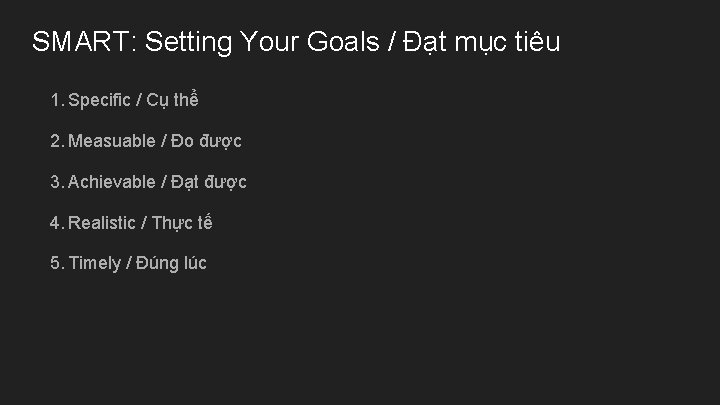Click the list number '5.' before Timely
This screenshot has width=720, height=405.
(x=57, y=264)
